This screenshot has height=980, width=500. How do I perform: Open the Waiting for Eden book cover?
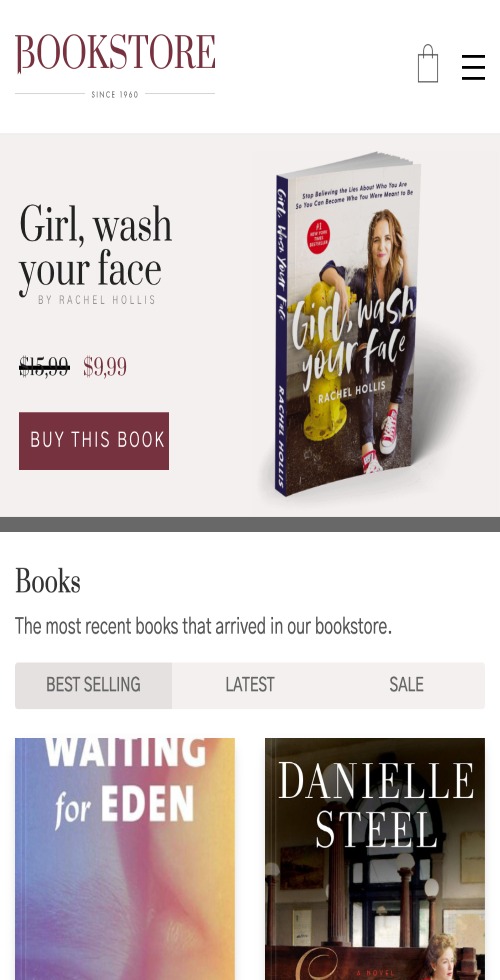(125, 859)
